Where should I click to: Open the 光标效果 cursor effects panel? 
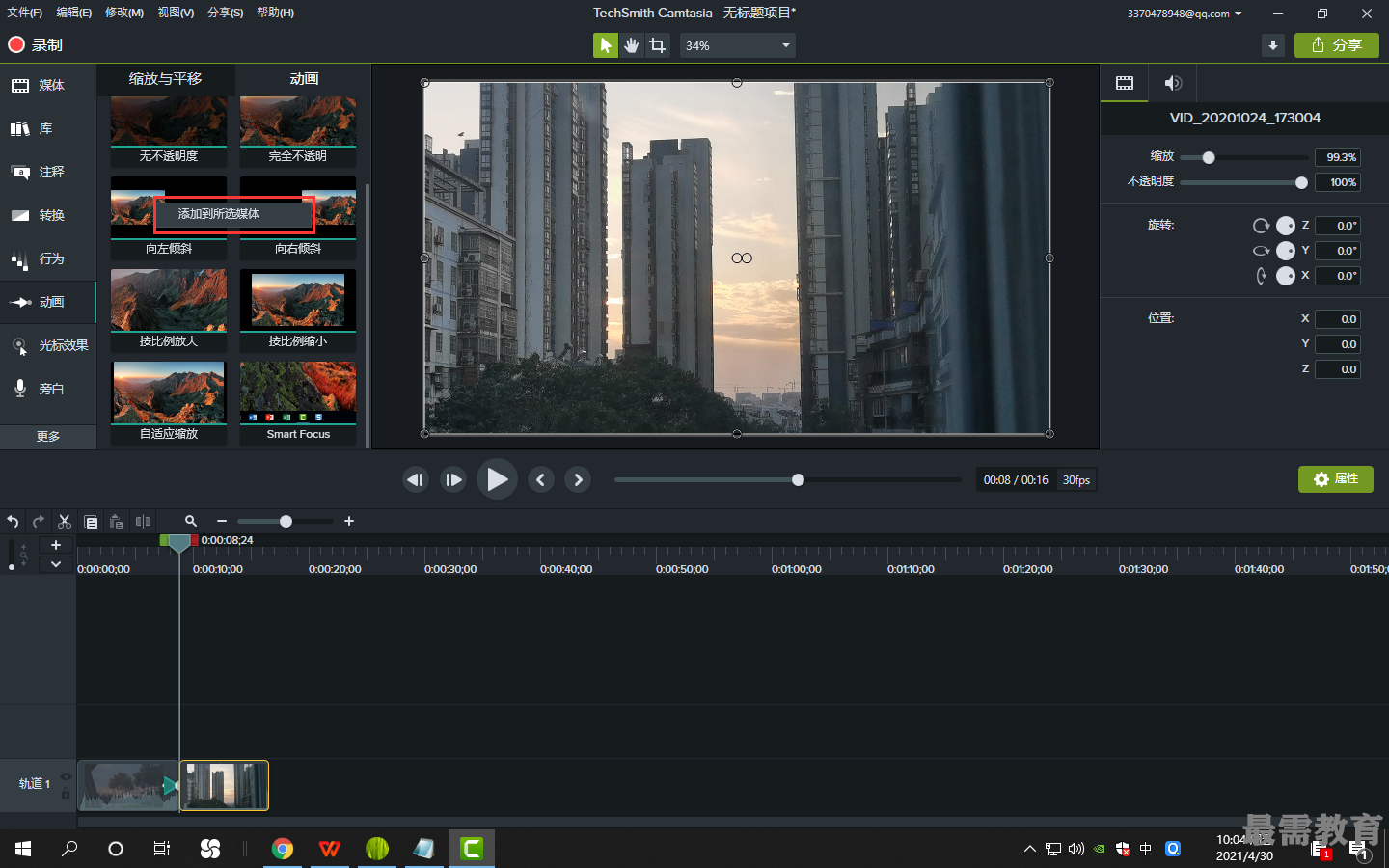48,345
